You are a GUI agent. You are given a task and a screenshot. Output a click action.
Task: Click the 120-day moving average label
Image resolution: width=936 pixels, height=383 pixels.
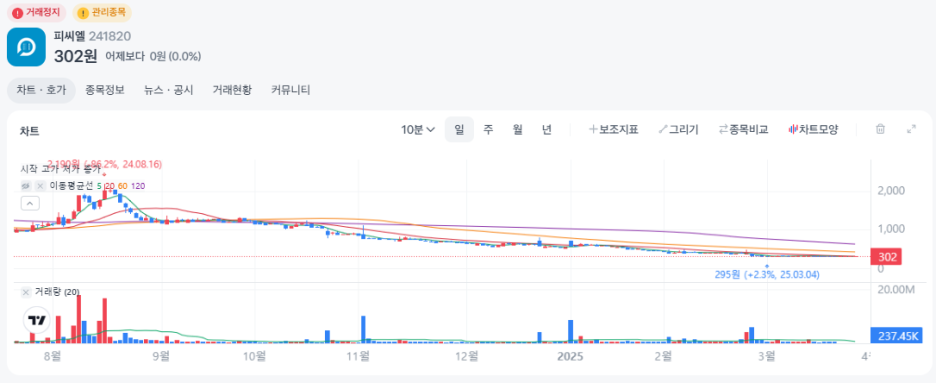point(137,186)
